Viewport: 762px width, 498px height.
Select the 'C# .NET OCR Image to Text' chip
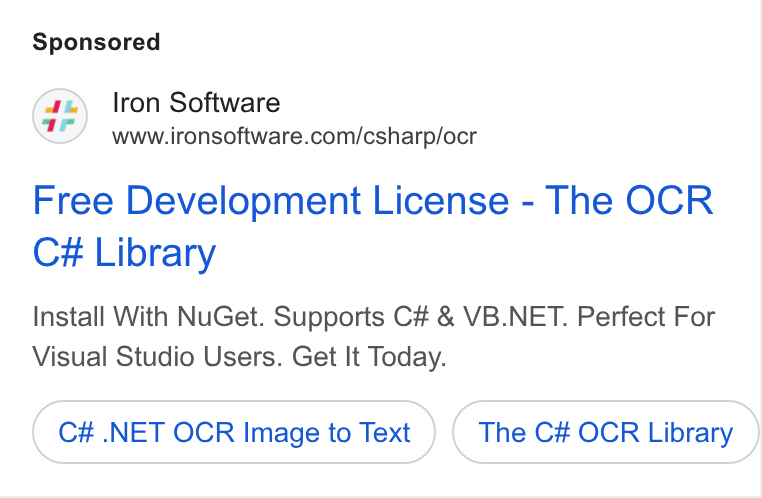point(234,432)
